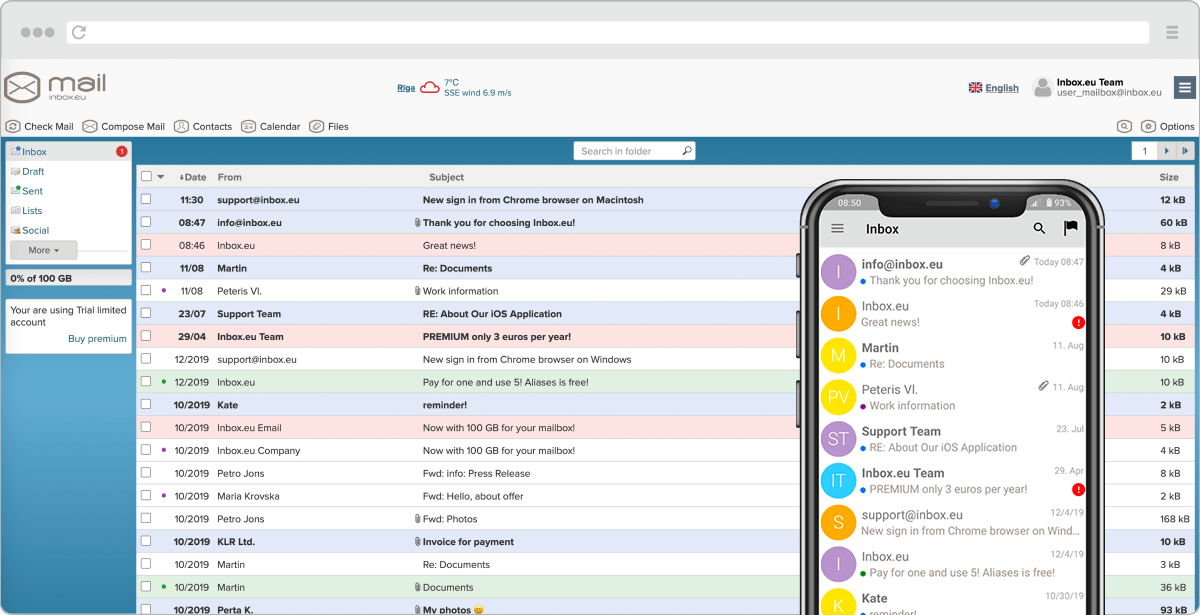Open the account hamburger menu button
The image size is (1200, 615).
[x=1184, y=88]
